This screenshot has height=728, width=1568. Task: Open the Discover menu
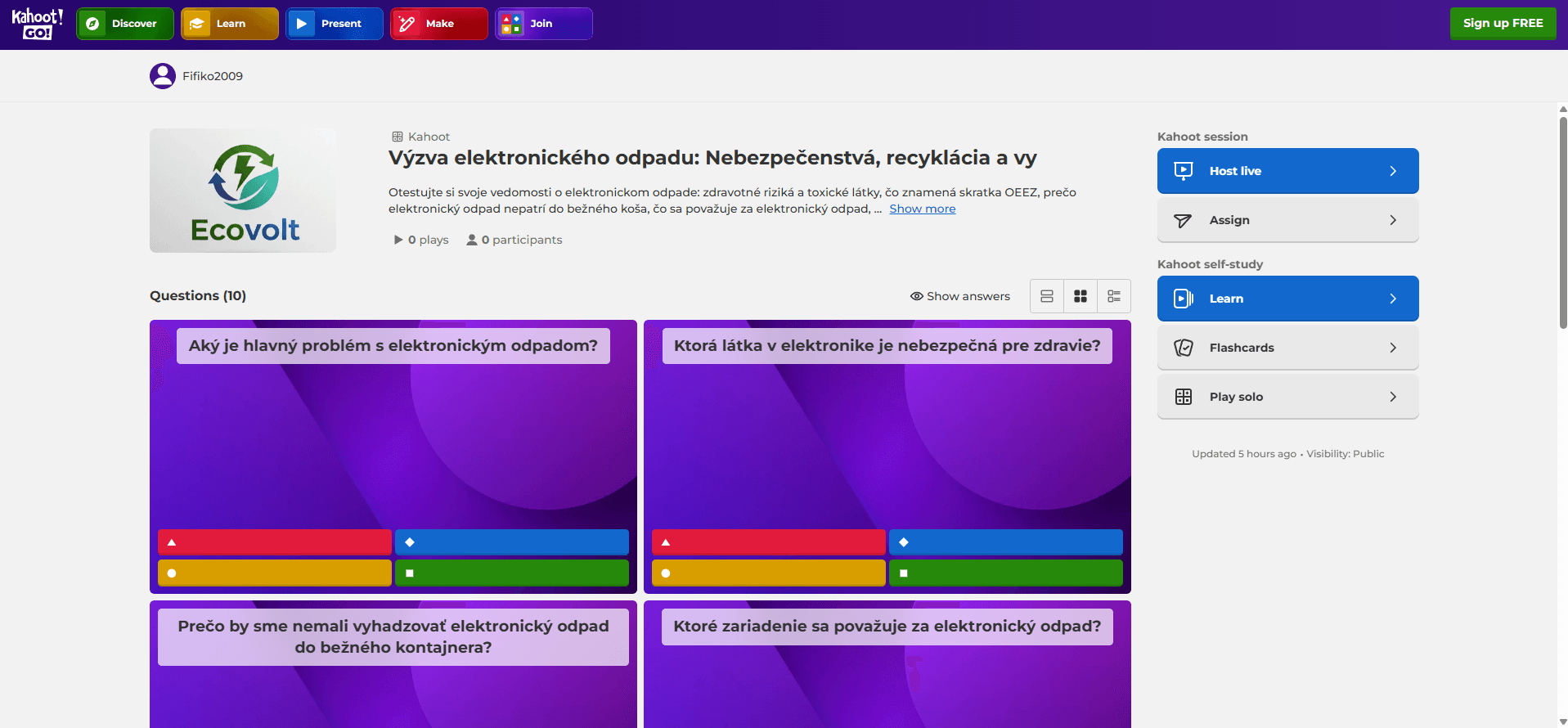[x=125, y=24]
